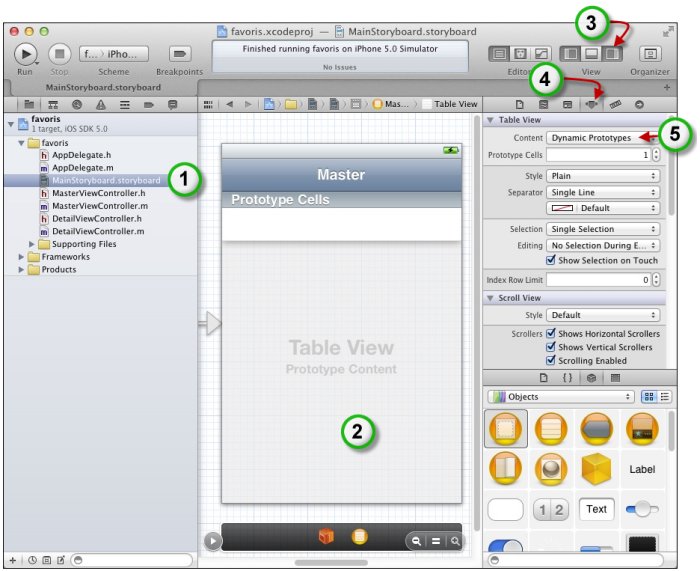Toggle Scrolling Enabled checkbox

coord(551,360)
